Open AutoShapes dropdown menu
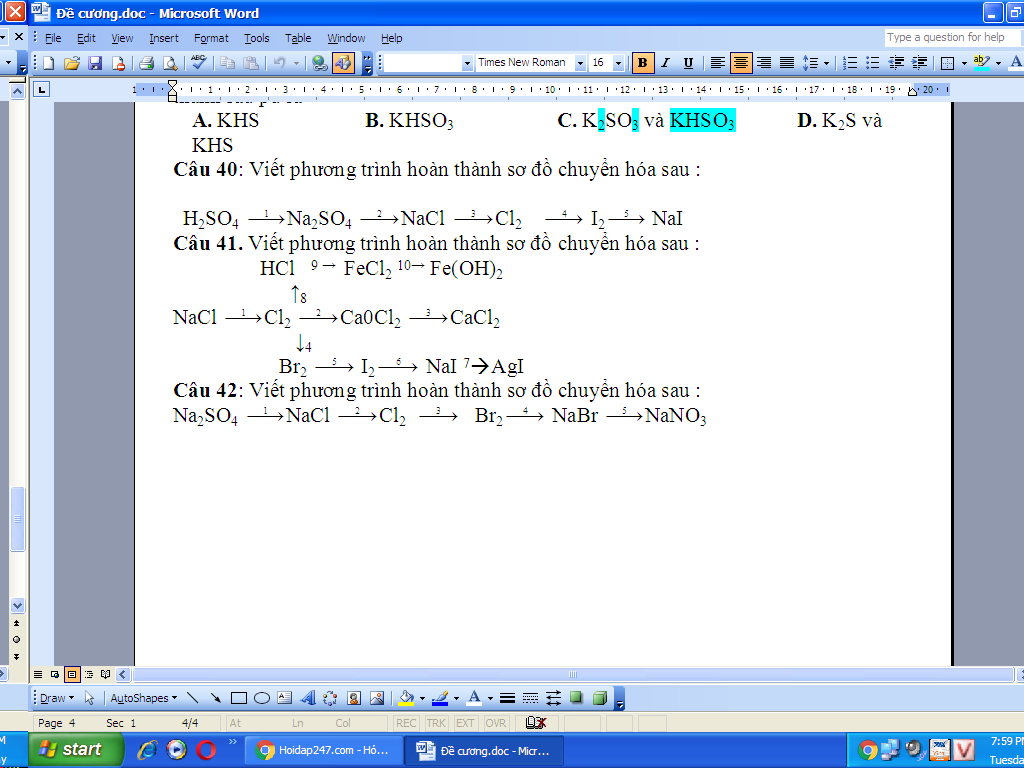 coord(144,698)
